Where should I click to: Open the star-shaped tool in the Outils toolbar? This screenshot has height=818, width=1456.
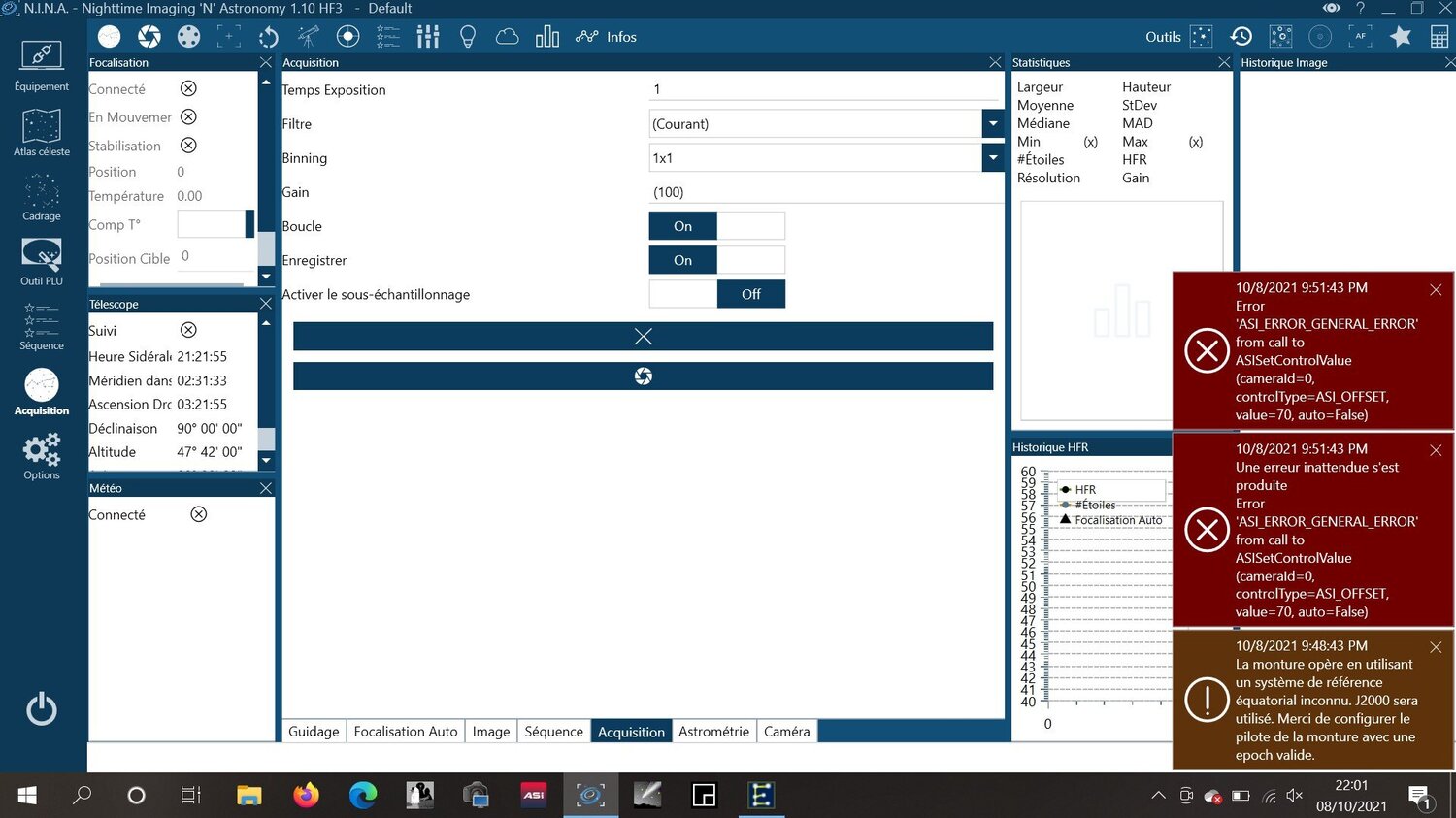[x=1401, y=37]
